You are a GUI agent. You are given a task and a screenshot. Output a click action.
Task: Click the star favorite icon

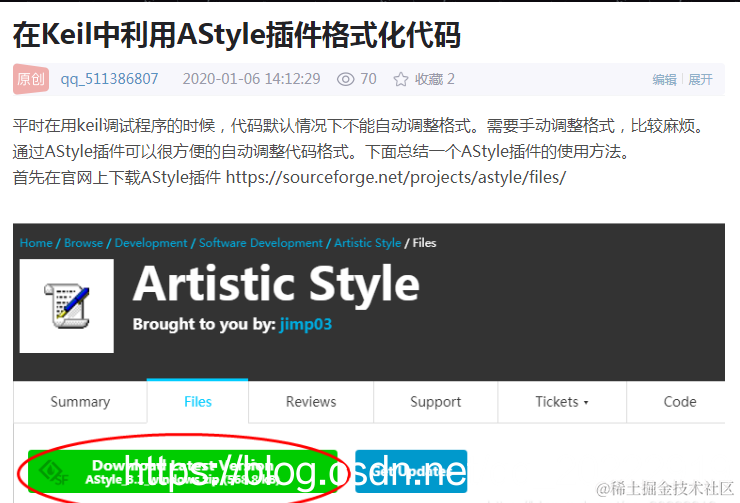401,79
